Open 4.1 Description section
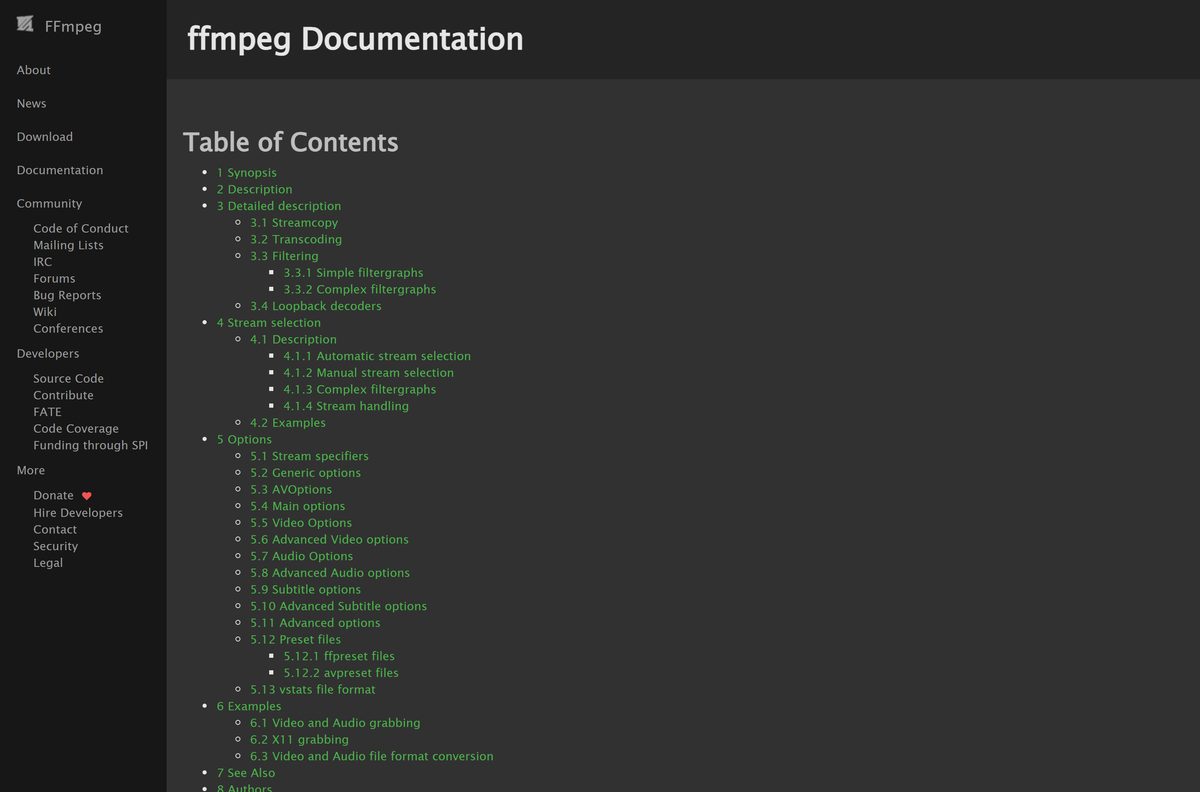The image size is (1200, 792). pyautogui.click(x=293, y=339)
